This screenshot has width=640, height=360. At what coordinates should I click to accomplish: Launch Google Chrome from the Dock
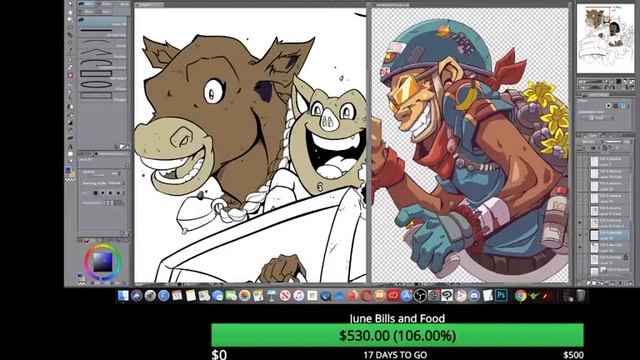[520, 296]
